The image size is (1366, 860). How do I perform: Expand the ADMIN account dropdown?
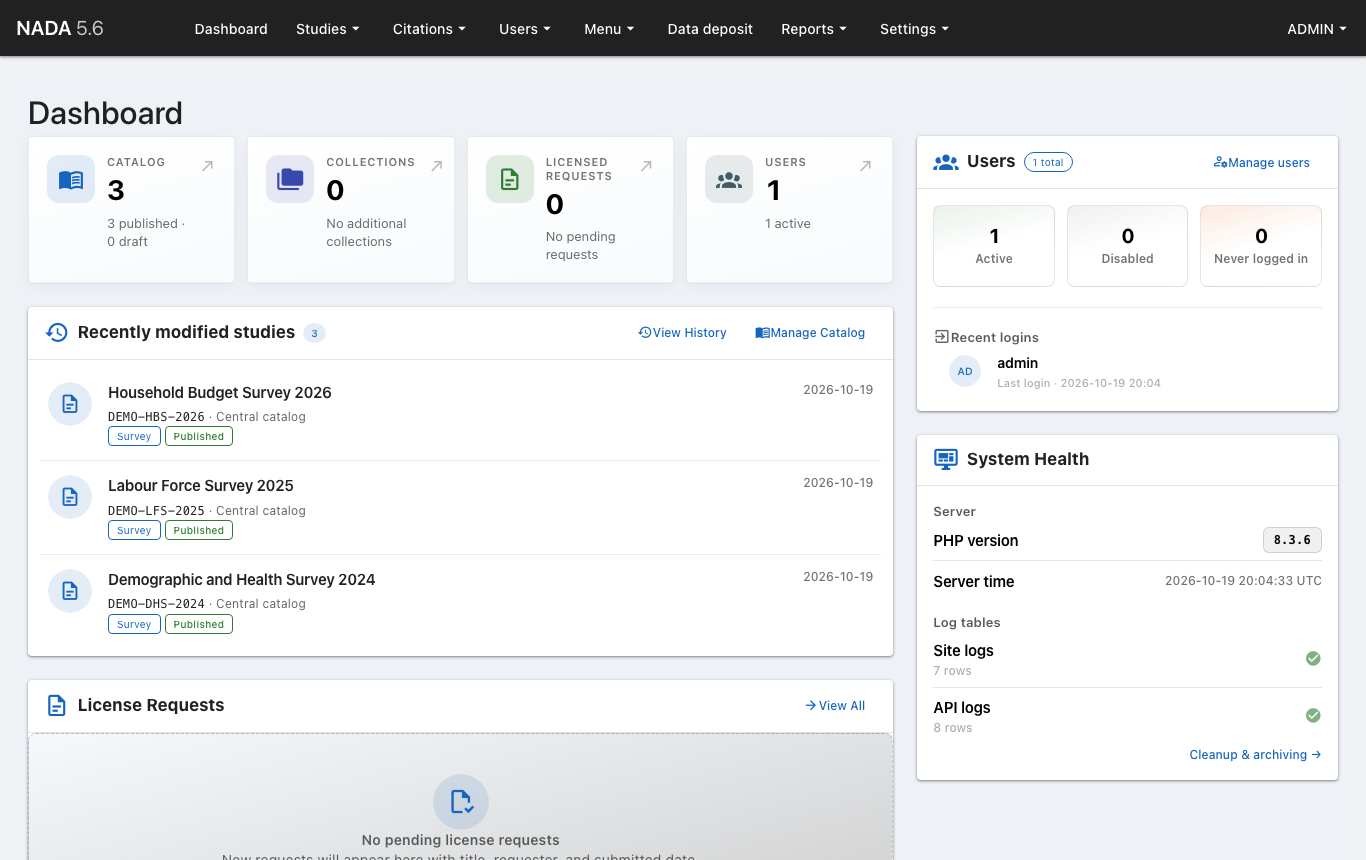click(1318, 29)
